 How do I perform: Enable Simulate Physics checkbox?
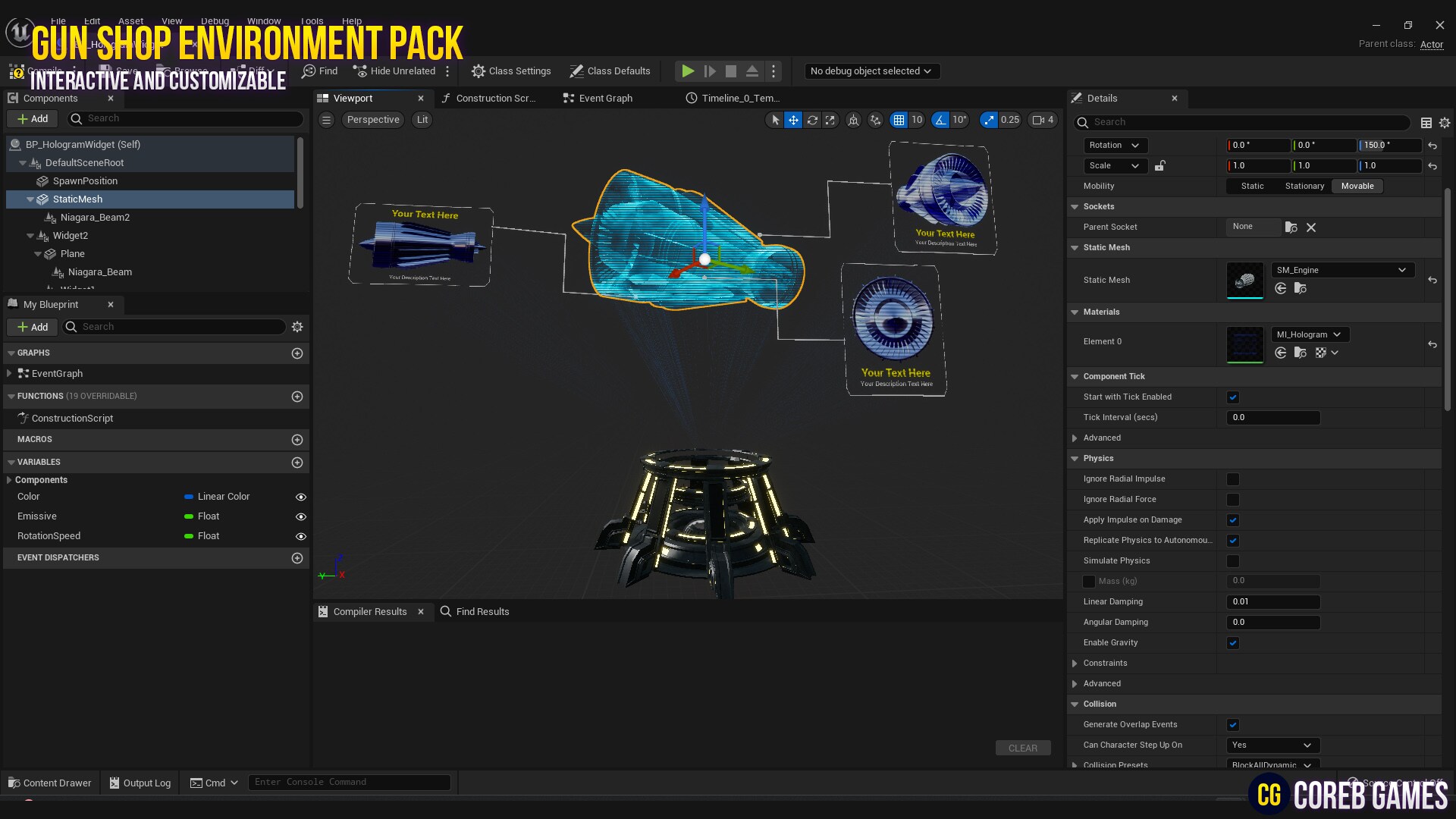tap(1233, 561)
